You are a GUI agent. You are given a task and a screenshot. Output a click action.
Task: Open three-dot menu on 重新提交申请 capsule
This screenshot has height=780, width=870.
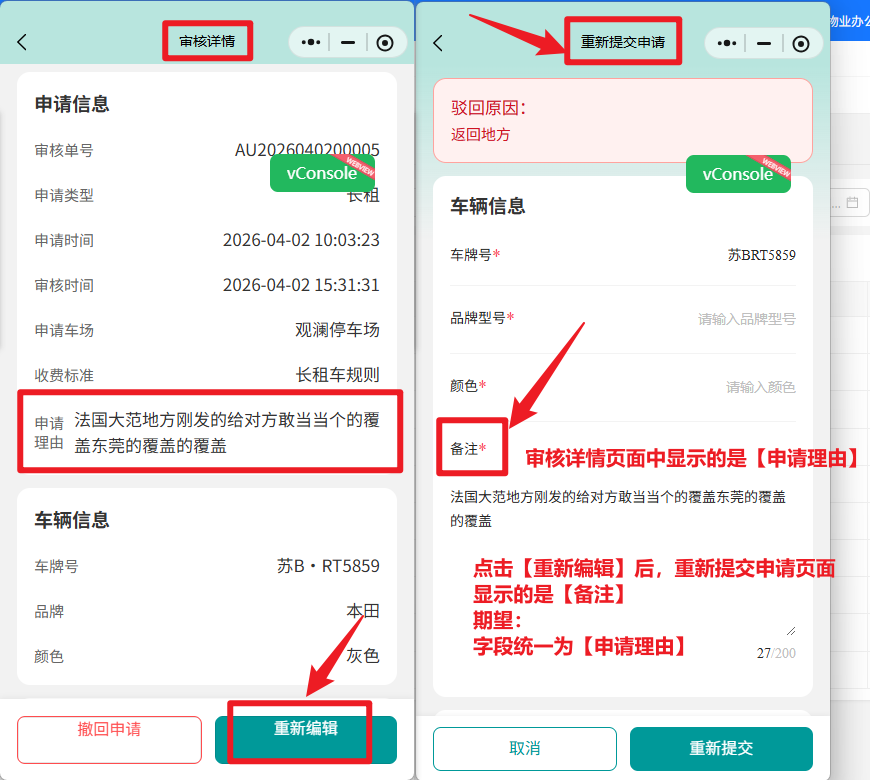(x=726, y=43)
